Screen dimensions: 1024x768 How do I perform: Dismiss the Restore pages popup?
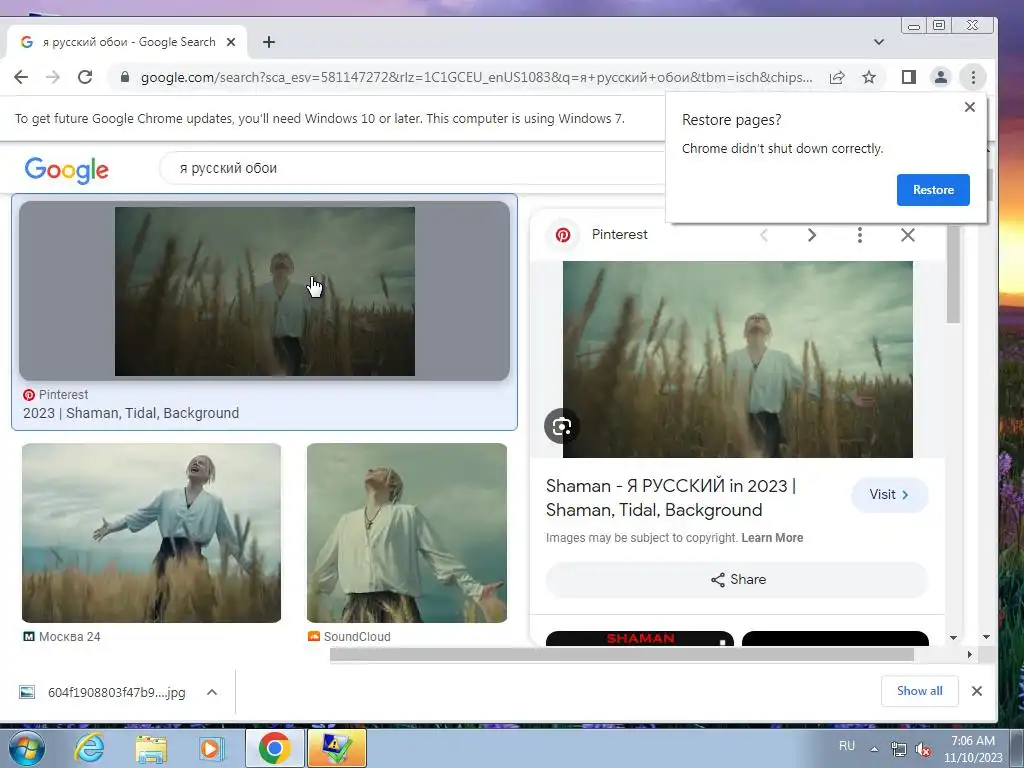(x=970, y=107)
